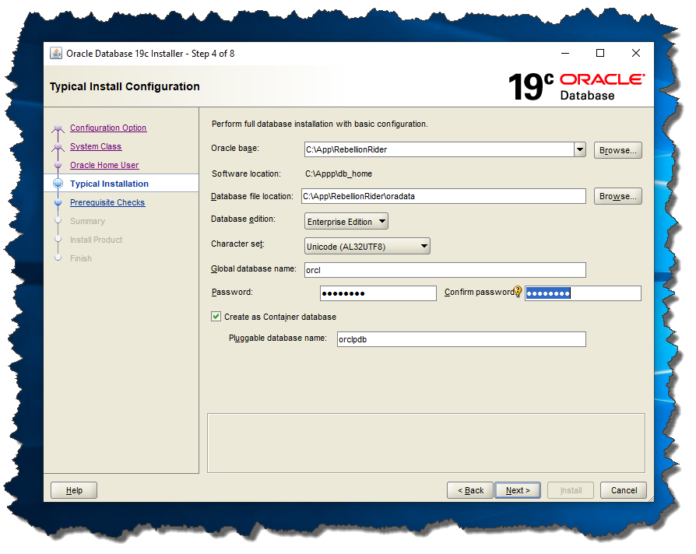Click the Software location path C:\Appp\db_home

pos(339,174)
